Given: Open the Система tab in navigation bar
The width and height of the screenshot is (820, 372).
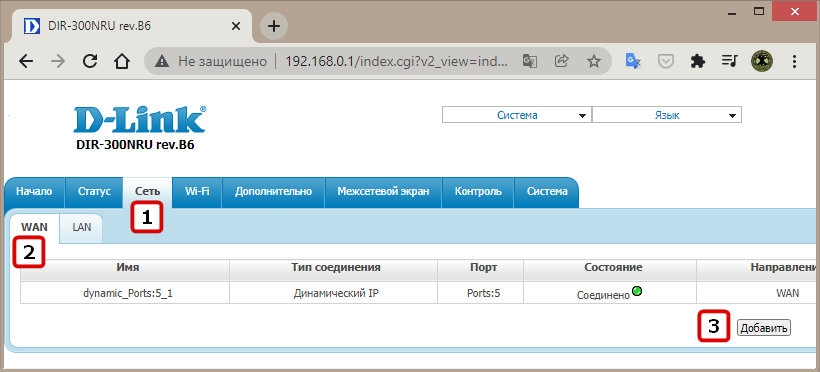Looking at the screenshot, I should point(547,192).
